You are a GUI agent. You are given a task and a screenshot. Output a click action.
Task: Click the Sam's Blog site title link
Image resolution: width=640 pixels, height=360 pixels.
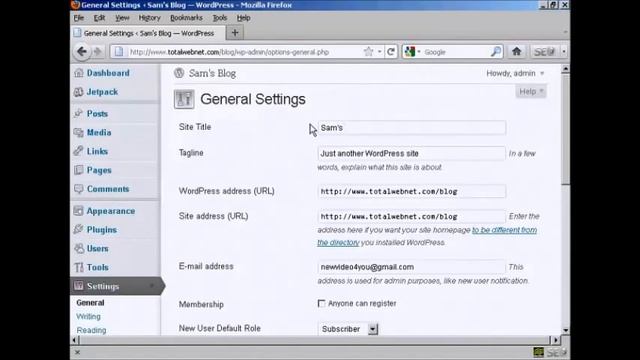(x=212, y=73)
